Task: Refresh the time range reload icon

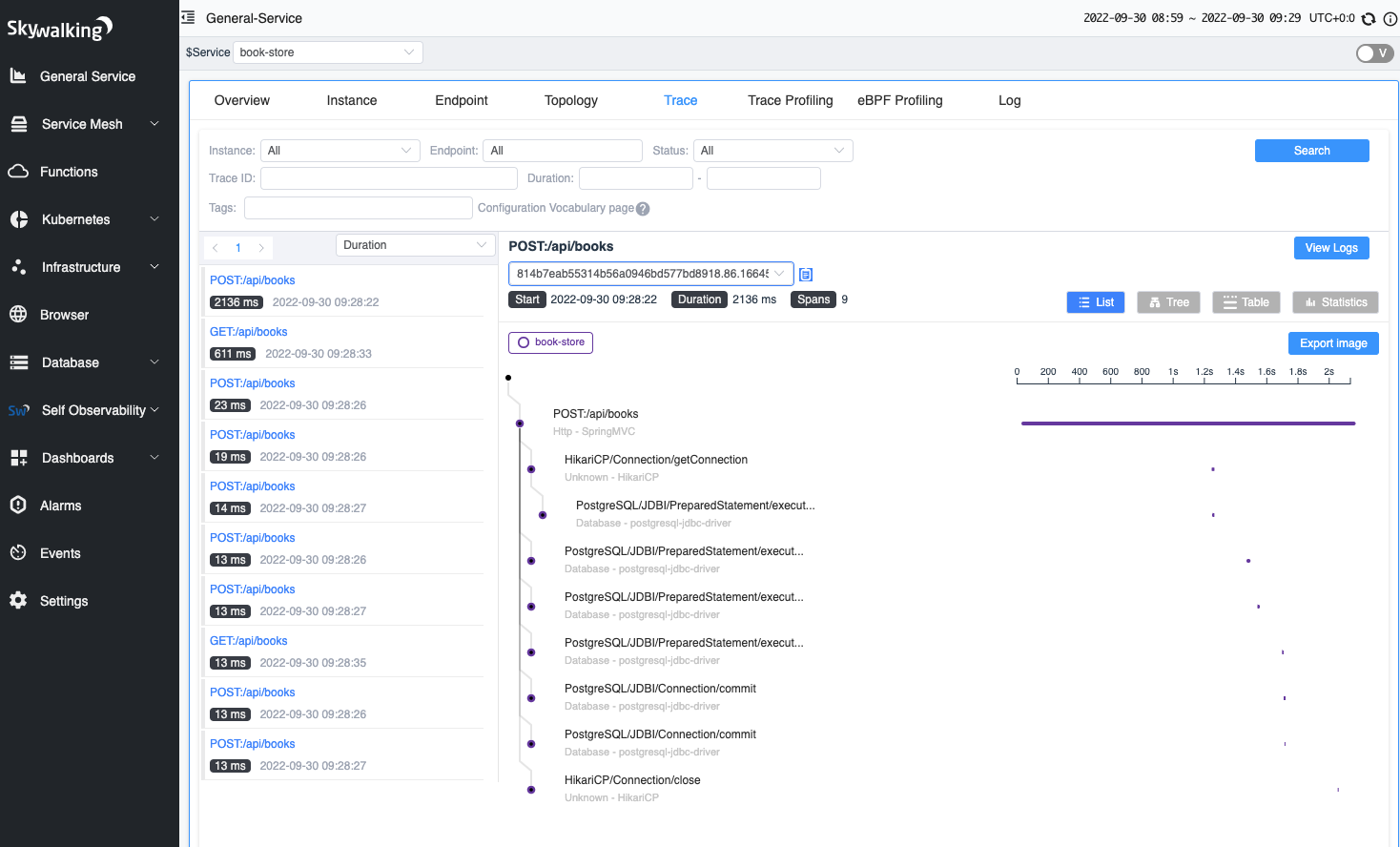Action: click(x=1369, y=19)
